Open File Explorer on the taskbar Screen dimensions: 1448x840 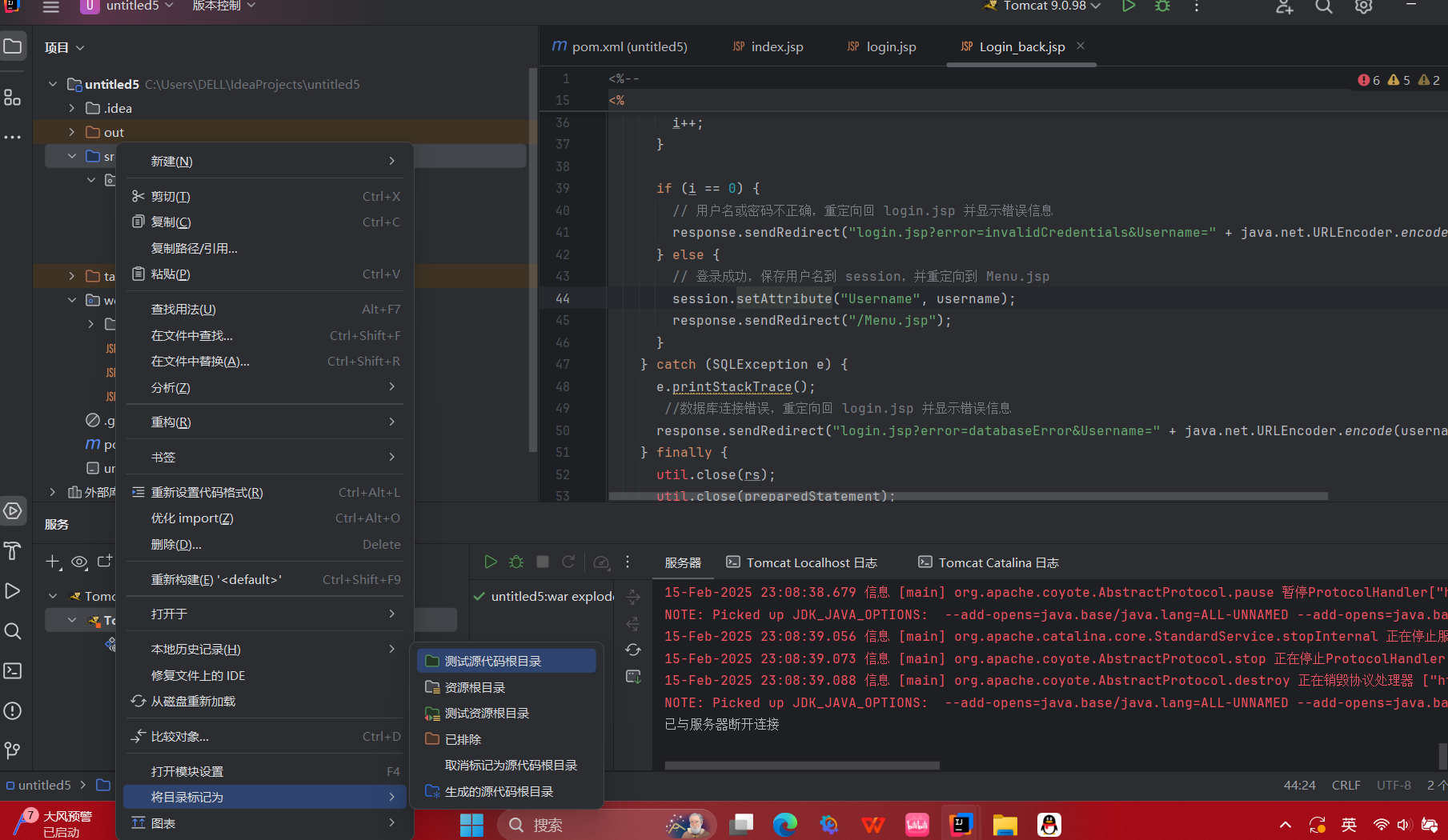[x=1005, y=824]
